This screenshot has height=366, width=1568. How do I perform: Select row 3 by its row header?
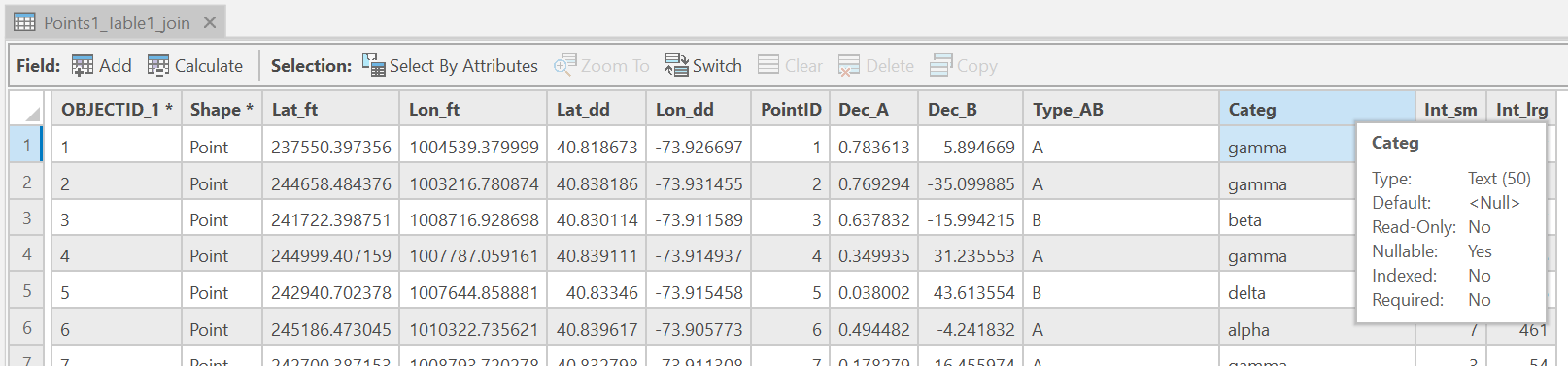tap(27, 218)
